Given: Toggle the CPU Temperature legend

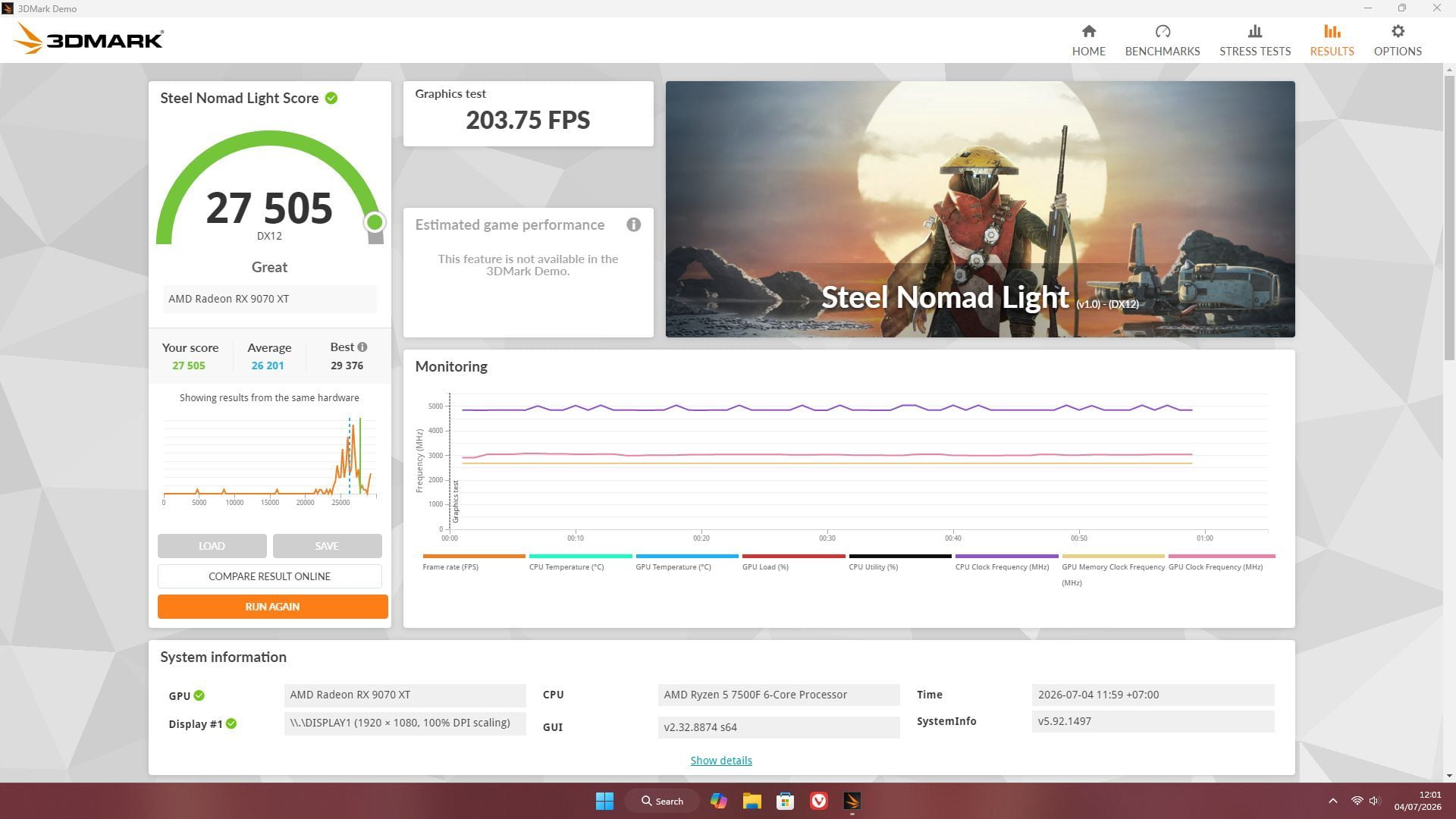Looking at the screenshot, I should [580, 562].
